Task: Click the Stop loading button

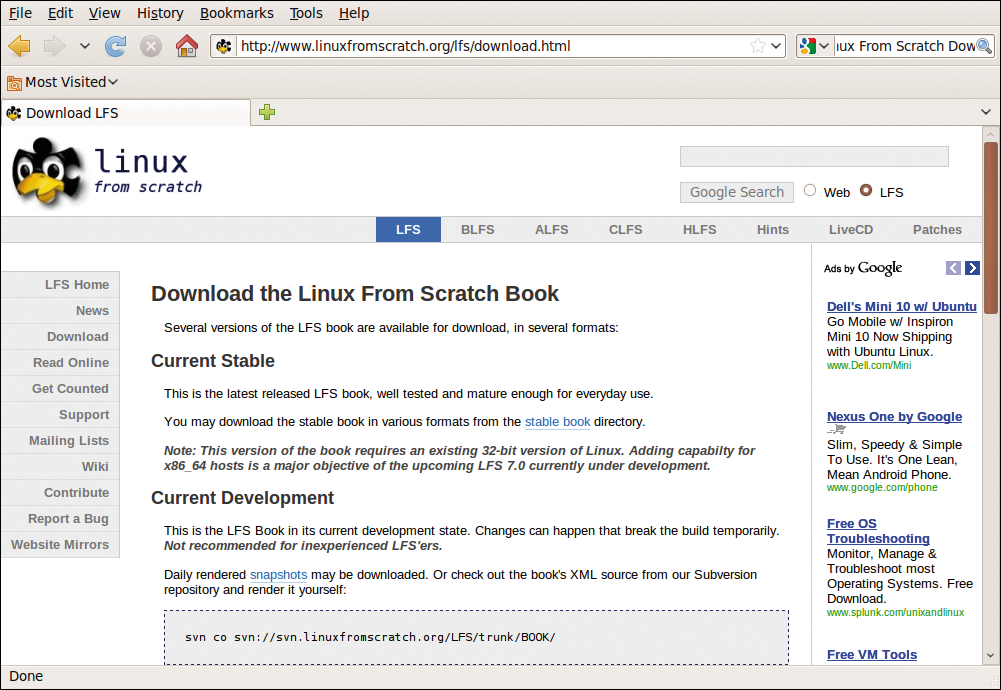Action: [x=151, y=46]
